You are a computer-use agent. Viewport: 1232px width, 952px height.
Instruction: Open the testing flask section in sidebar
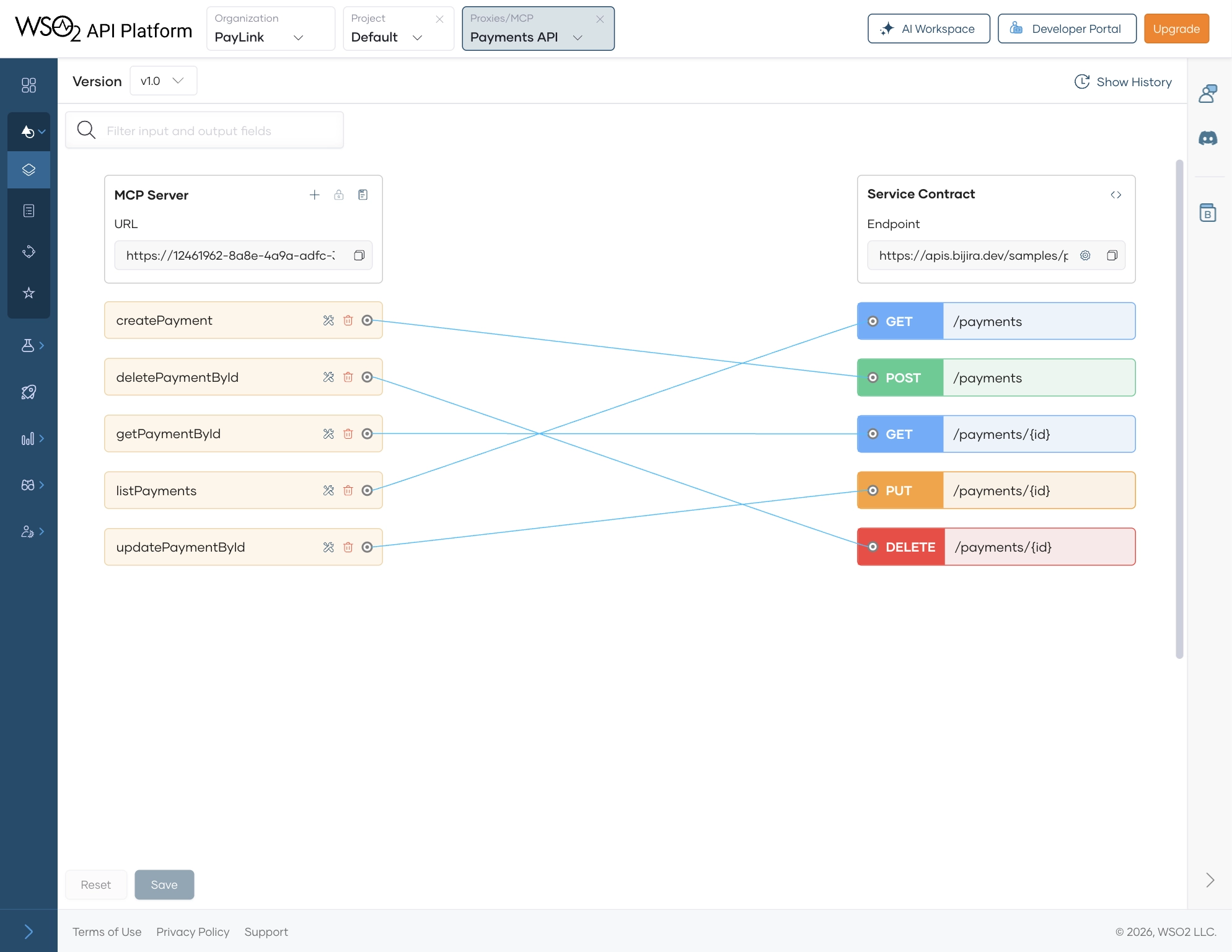tap(29, 345)
